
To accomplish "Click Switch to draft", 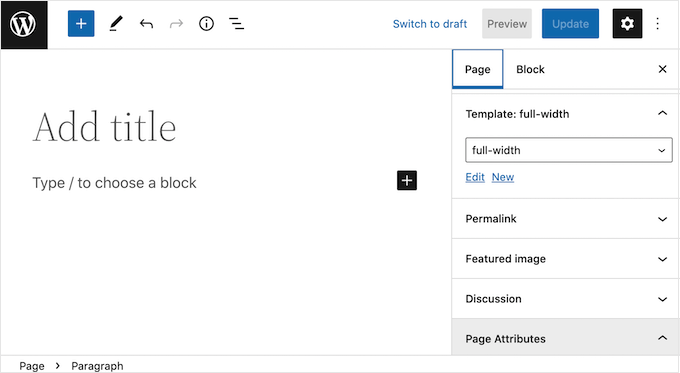I will [430, 24].
